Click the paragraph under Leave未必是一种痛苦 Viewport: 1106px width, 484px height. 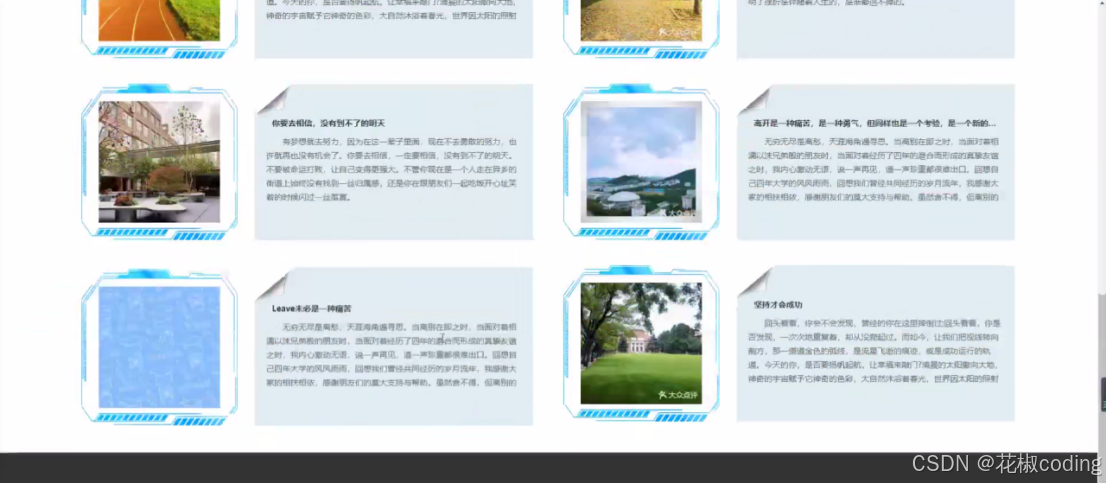pos(391,355)
